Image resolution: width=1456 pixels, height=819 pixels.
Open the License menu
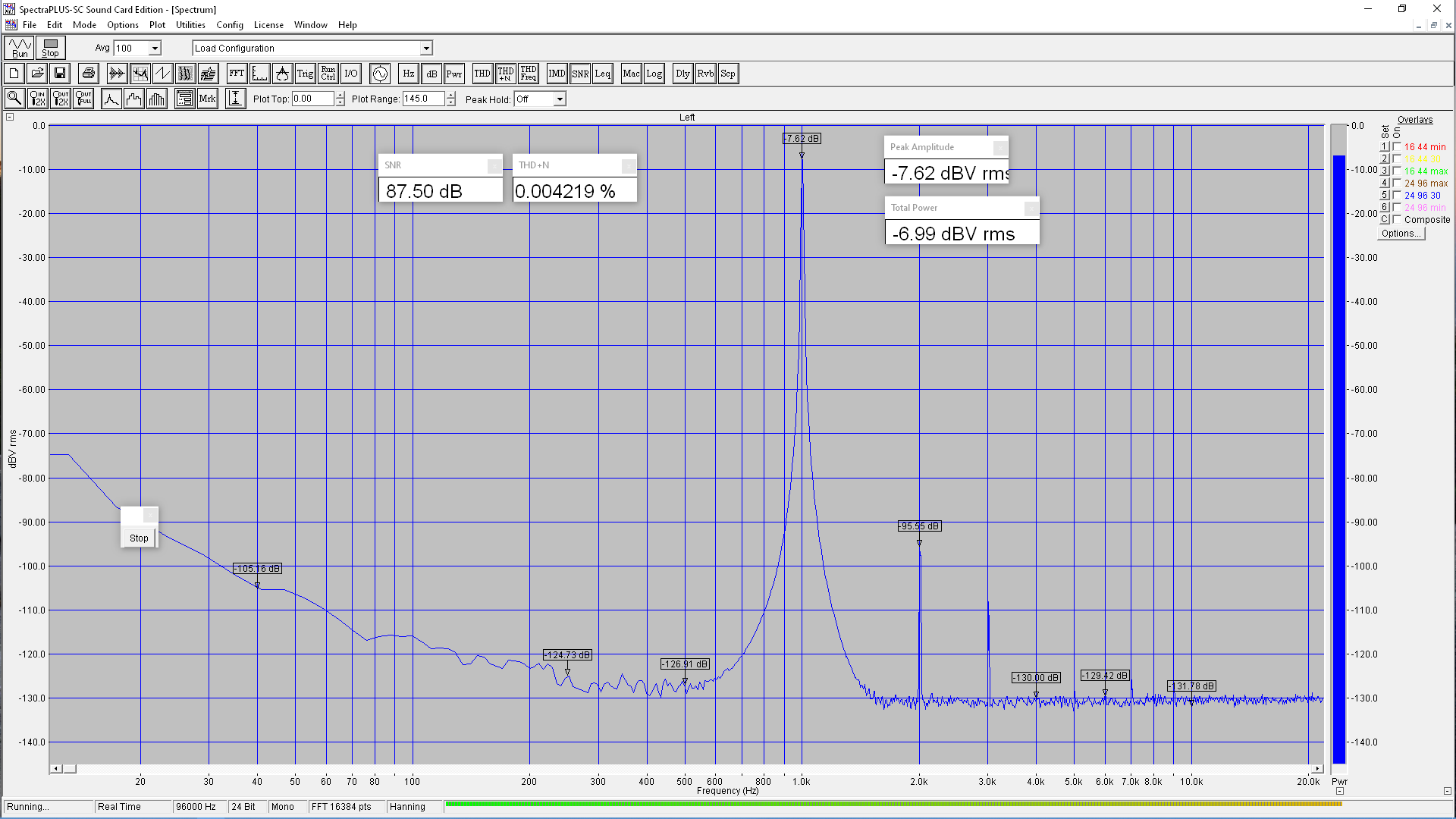(268, 25)
